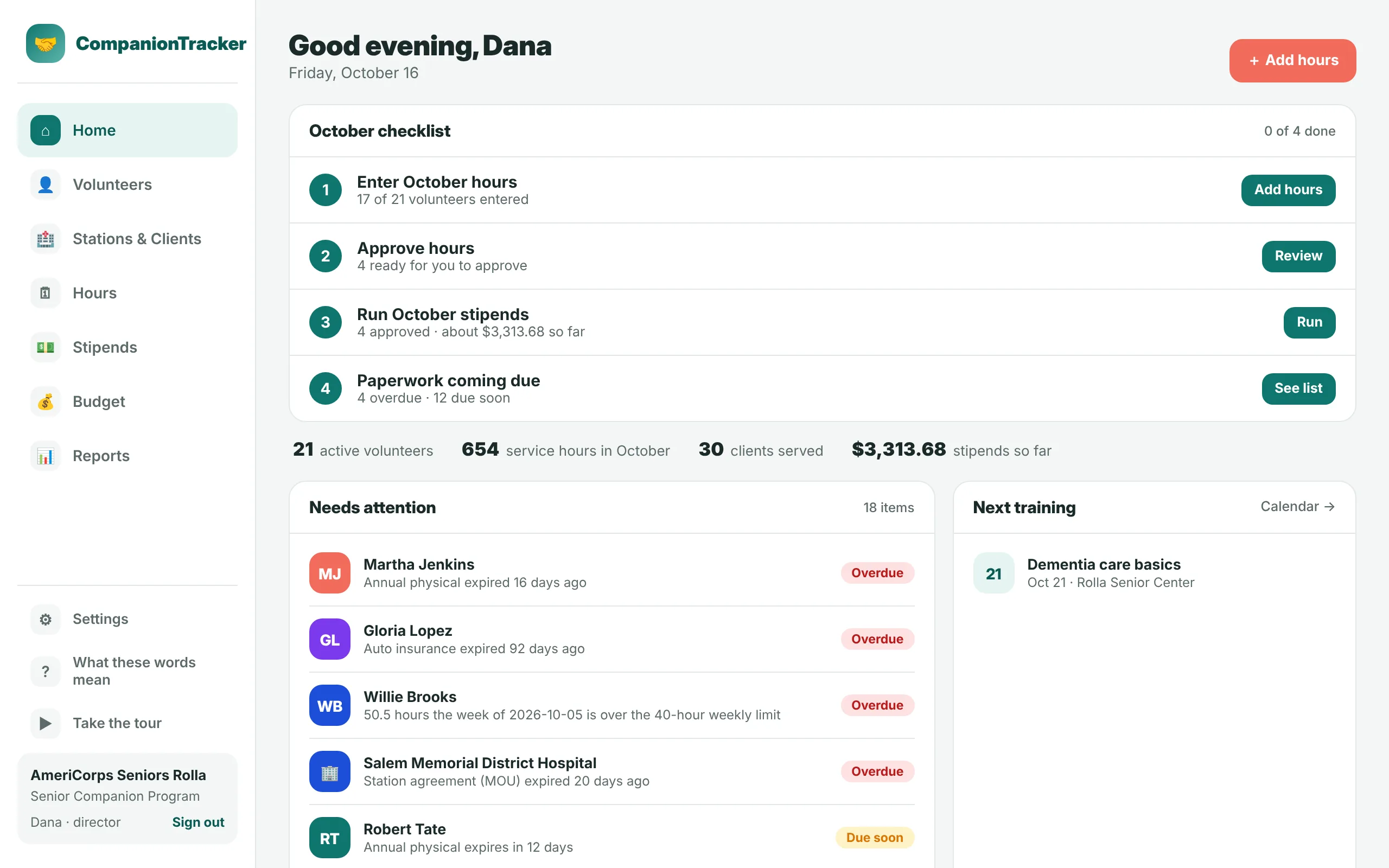
Task: Click the step 1 number circle
Action: pyautogui.click(x=326, y=190)
